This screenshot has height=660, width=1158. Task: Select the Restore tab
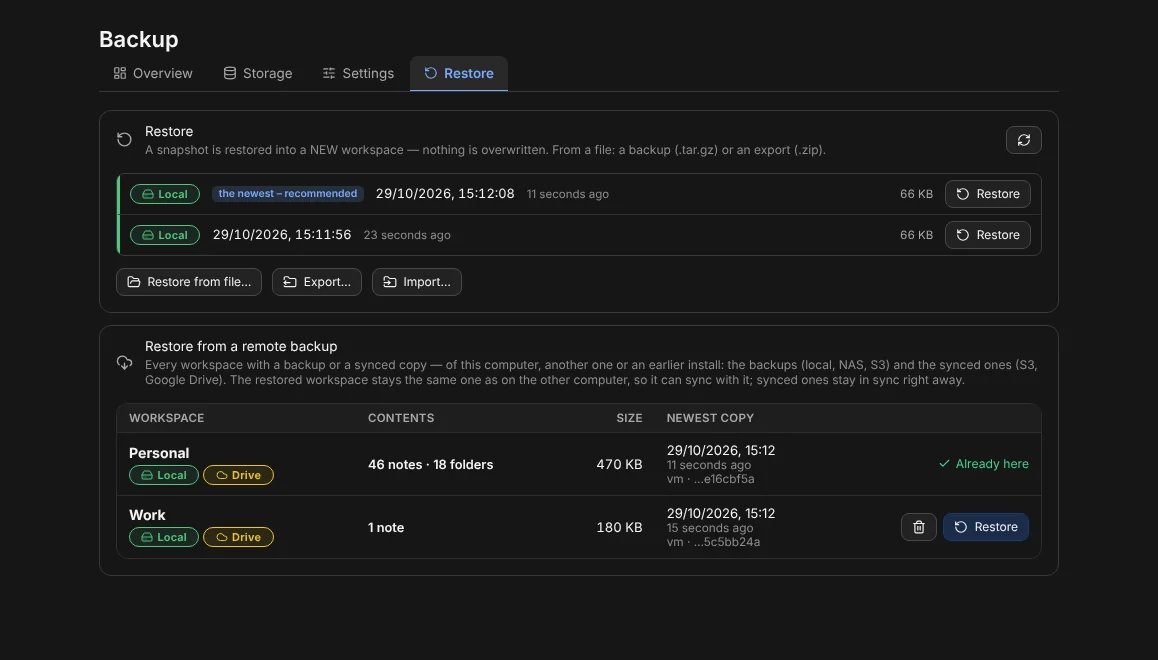(459, 73)
